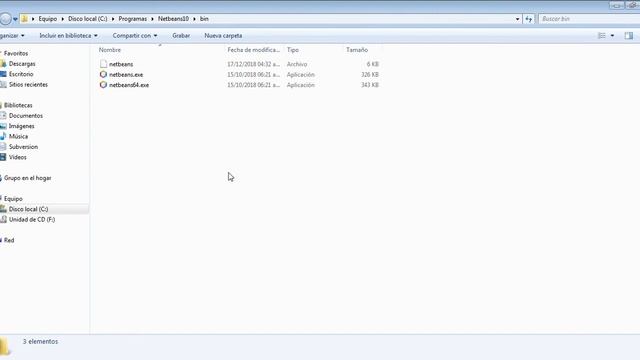The height and width of the screenshot is (360, 640).
Task: Click Netbeans10 in the breadcrumb
Action: (x=173, y=19)
